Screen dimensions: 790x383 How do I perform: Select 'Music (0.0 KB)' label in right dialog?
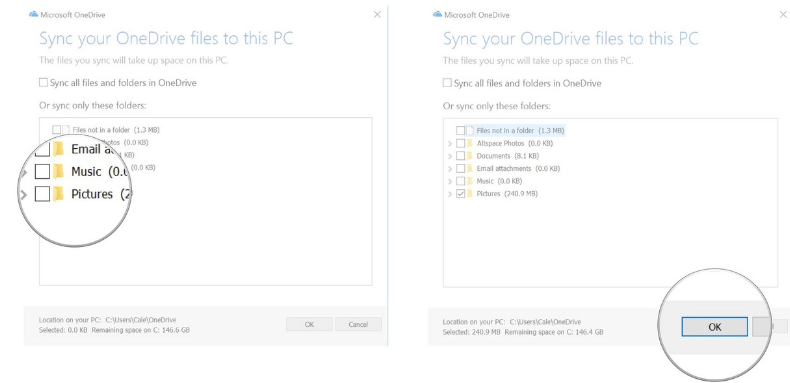point(499,181)
